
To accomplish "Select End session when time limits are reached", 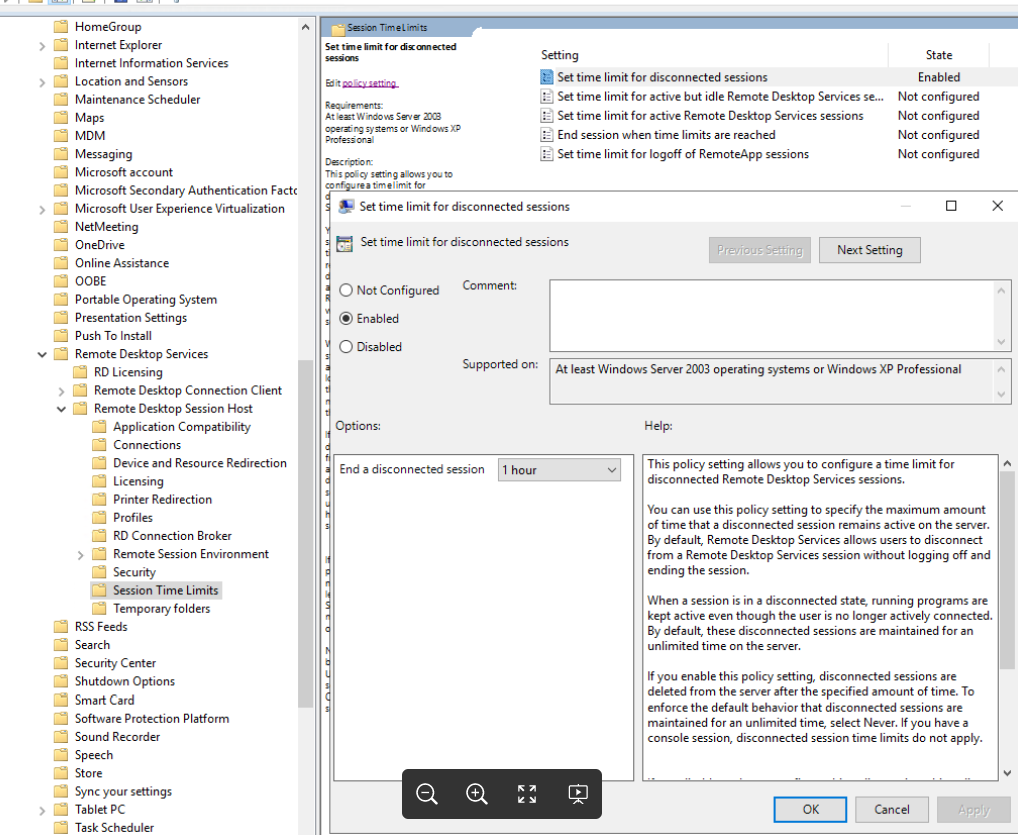I will (x=666, y=134).
